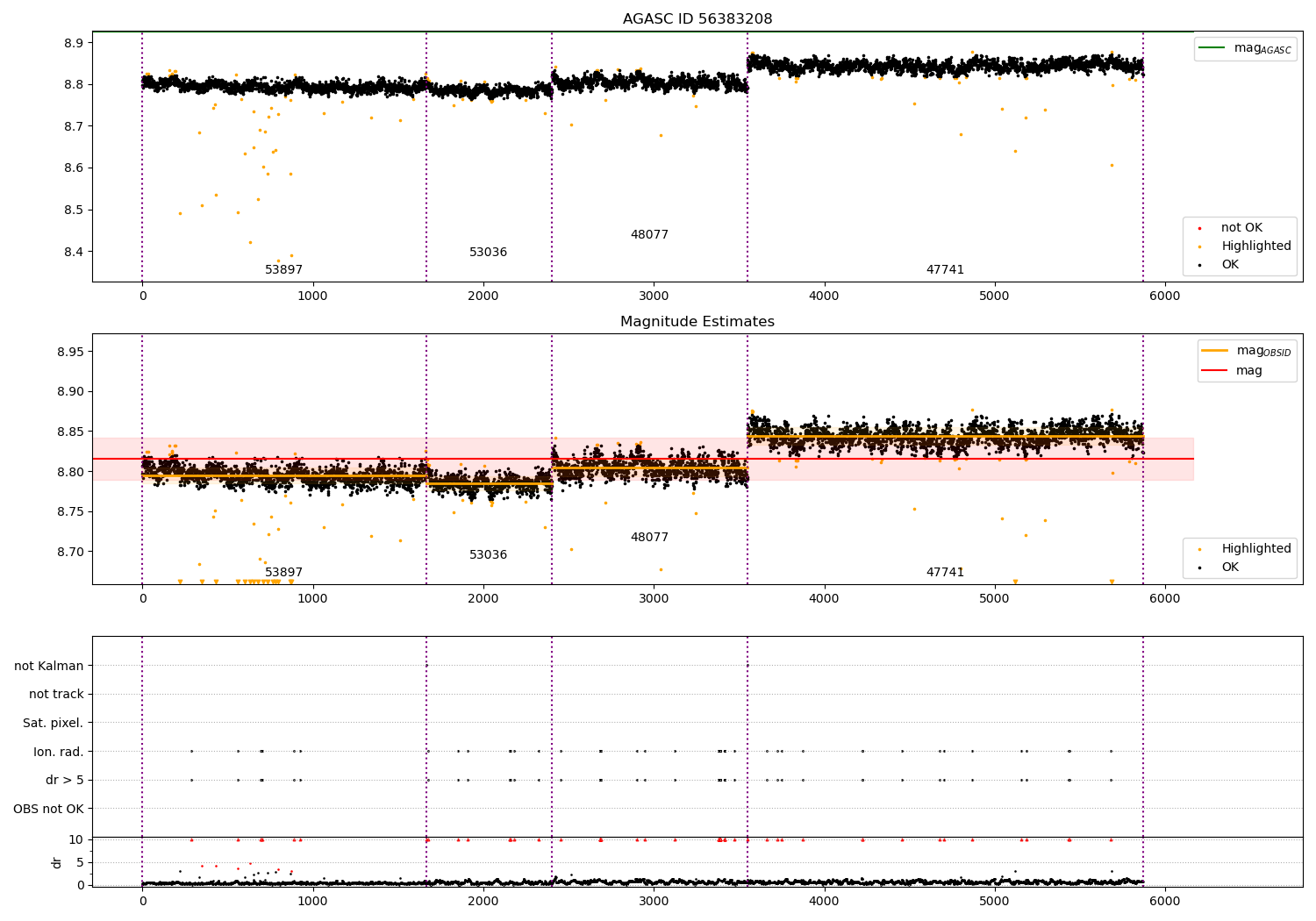The image size is (1316, 921).
Task: Click the 8.6 y-axis tick label
Action: tap(75, 168)
